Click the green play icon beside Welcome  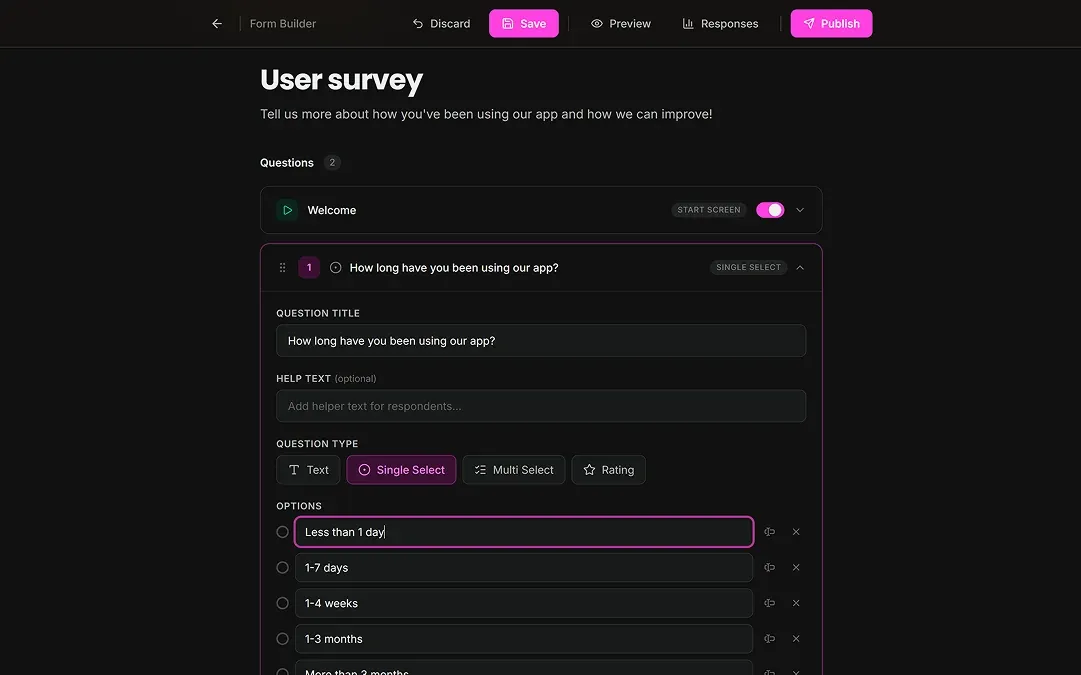point(287,209)
